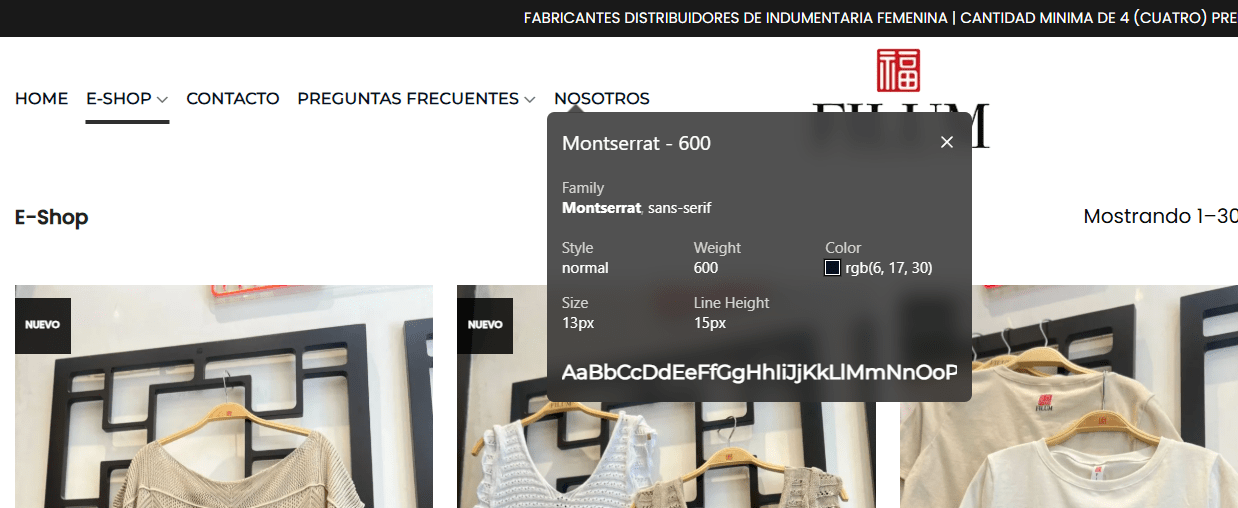Select PREGUNTAS FRECUENTES in the navigation

408,99
